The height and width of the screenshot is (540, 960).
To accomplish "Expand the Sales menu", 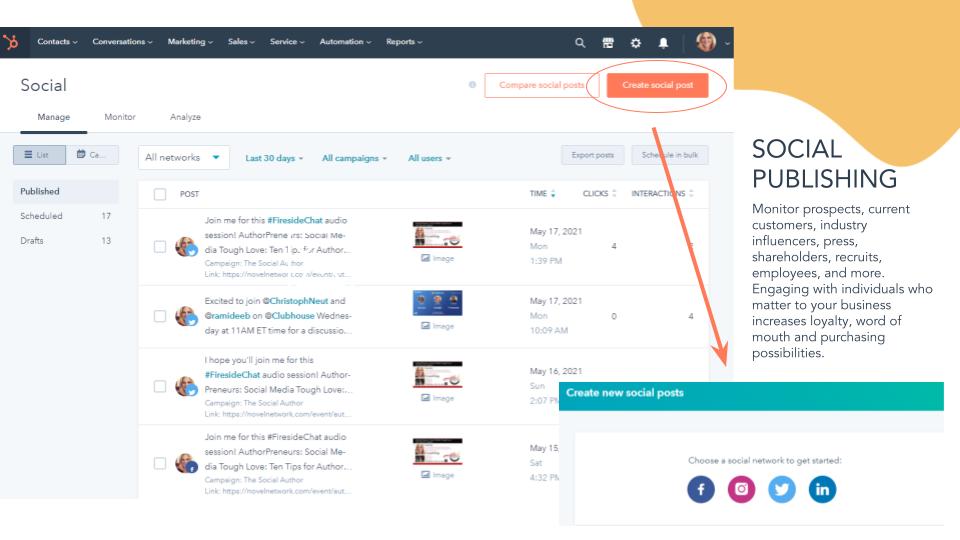I will (241, 42).
